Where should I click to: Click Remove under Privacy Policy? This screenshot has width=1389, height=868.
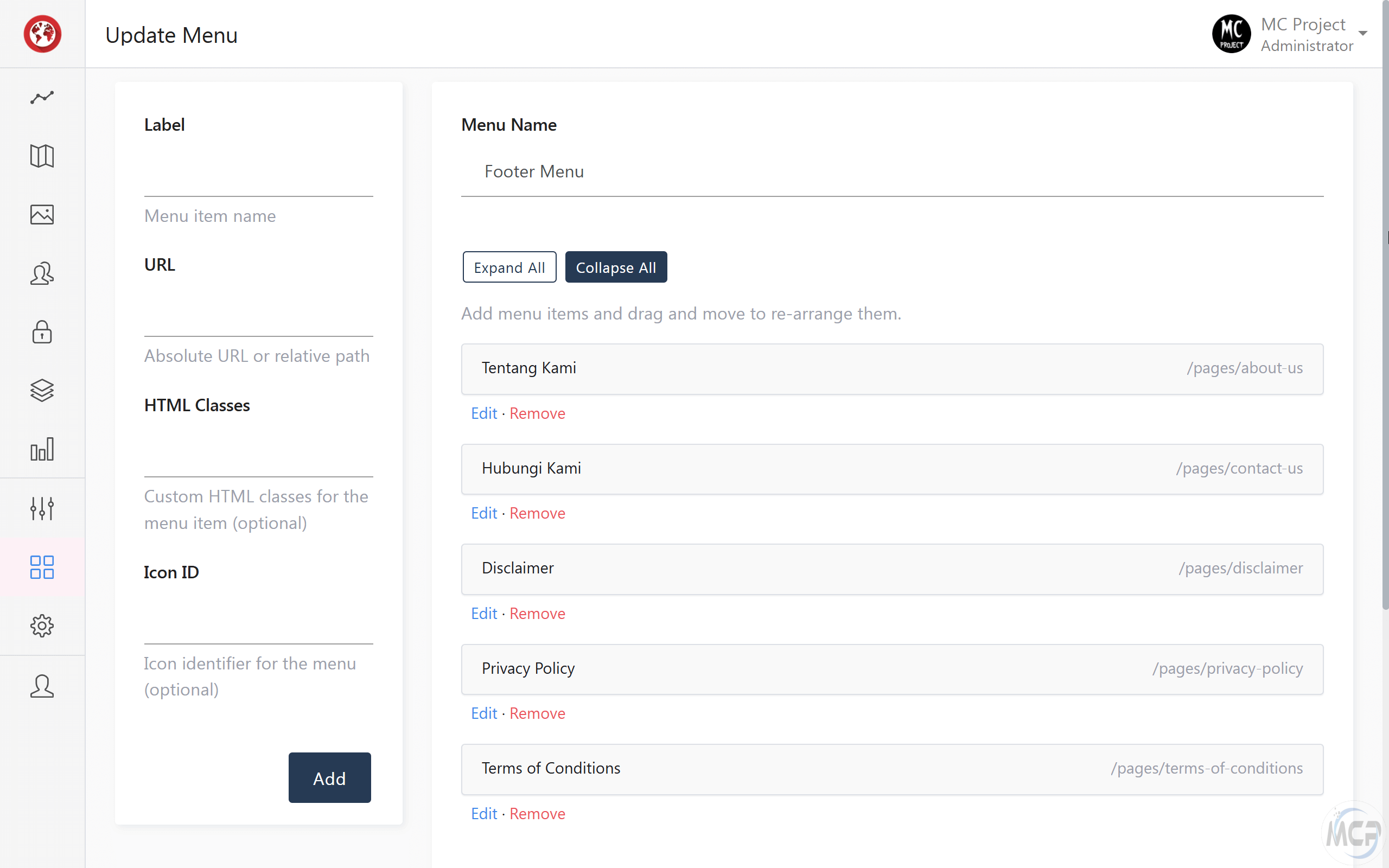[x=537, y=713]
